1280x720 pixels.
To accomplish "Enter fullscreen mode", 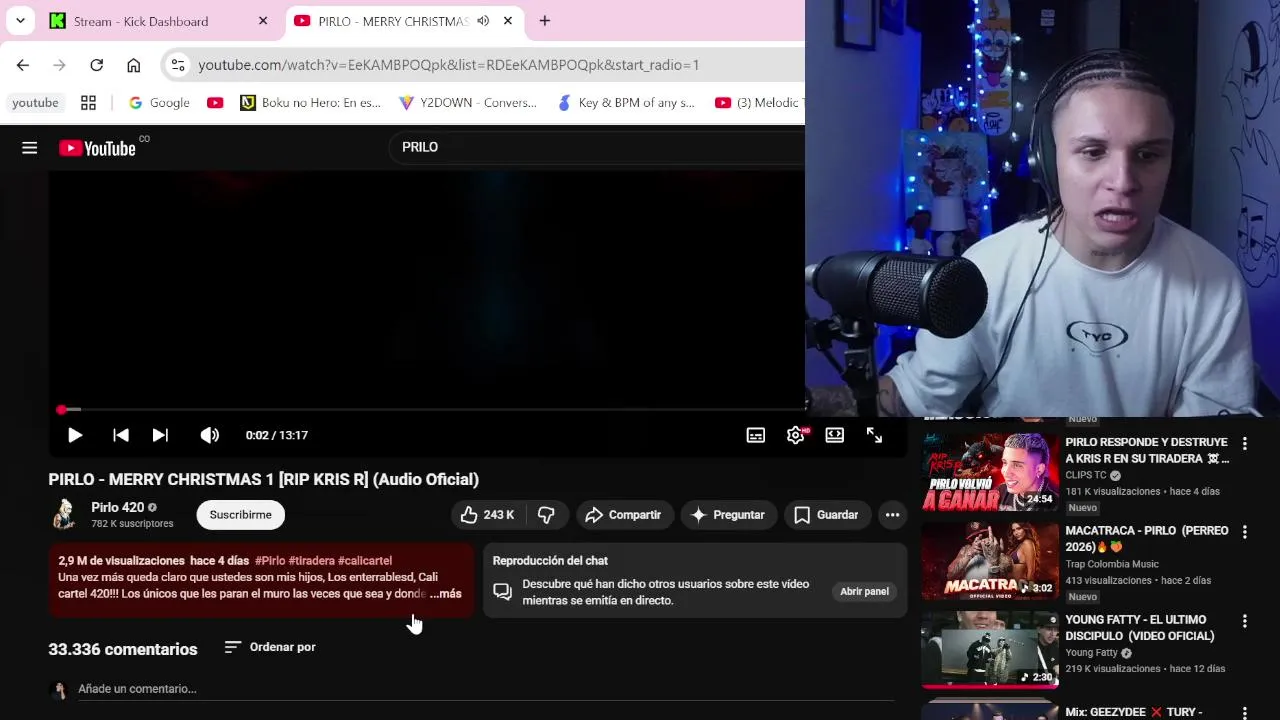I will (874, 435).
